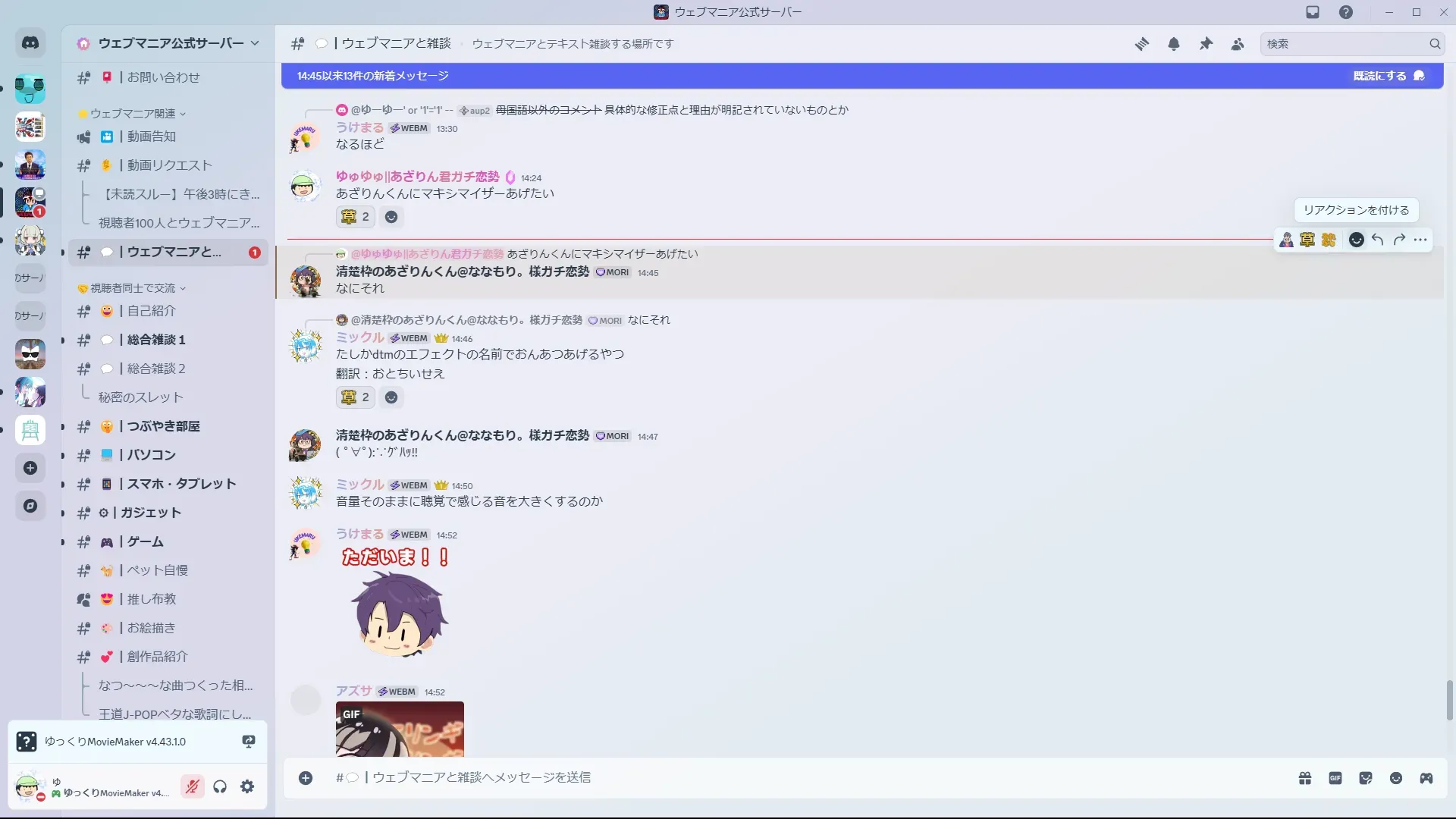The width and height of the screenshot is (1456, 819).
Task: Click the gift icon in message bar
Action: [1304, 778]
